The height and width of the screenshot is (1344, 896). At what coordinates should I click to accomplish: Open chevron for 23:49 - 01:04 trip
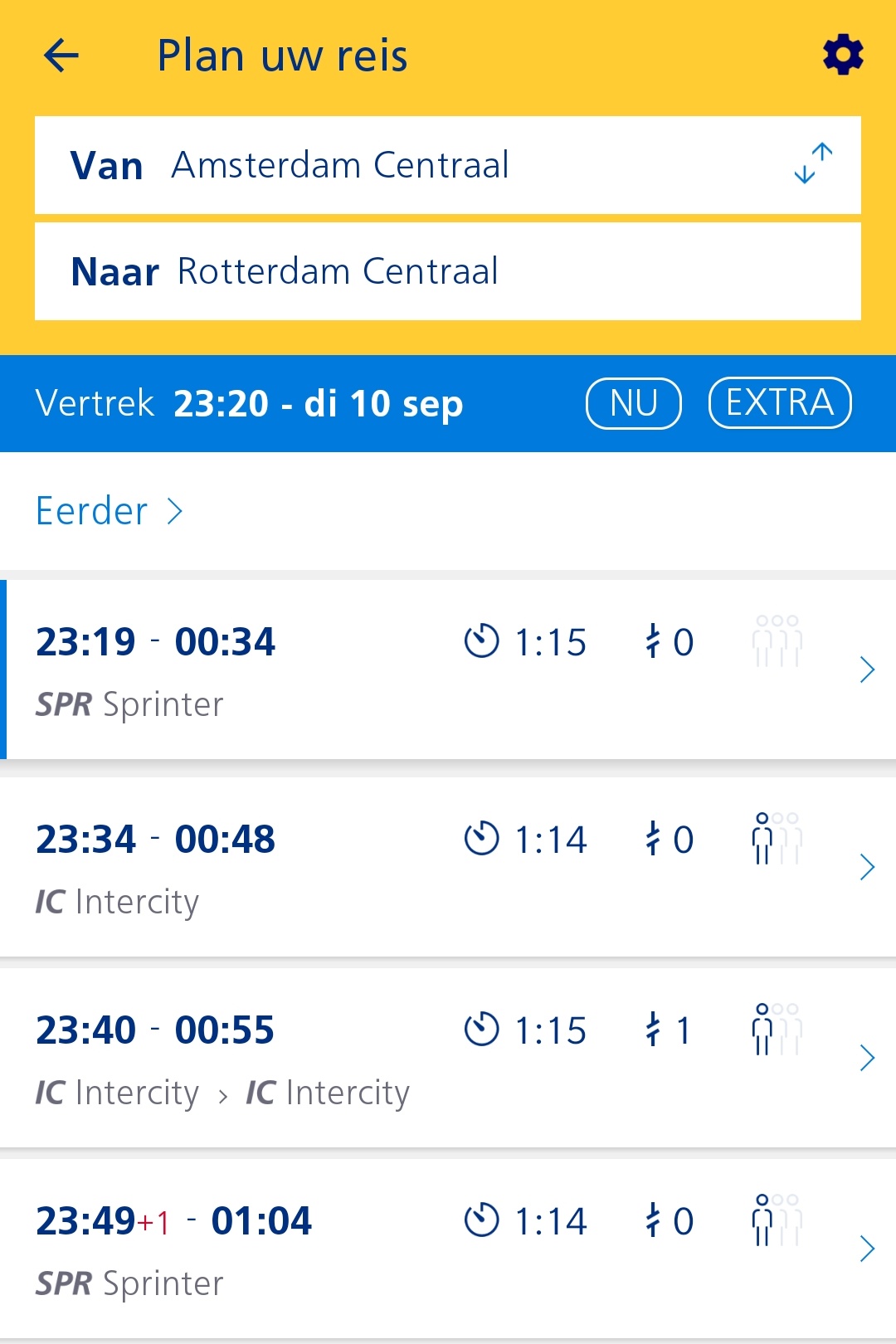pyautogui.click(x=867, y=1249)
